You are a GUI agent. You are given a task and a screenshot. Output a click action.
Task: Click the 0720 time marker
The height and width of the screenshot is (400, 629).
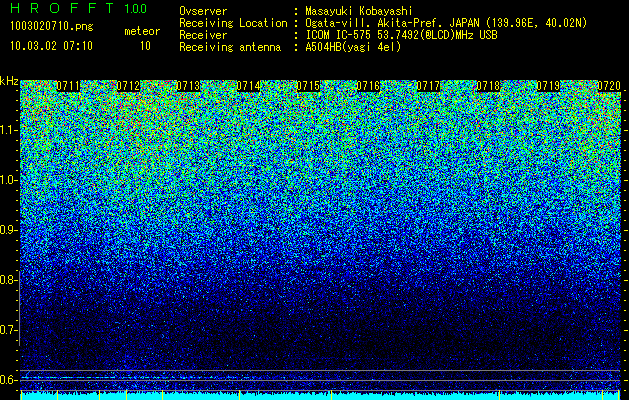click(x=609, y=86)
